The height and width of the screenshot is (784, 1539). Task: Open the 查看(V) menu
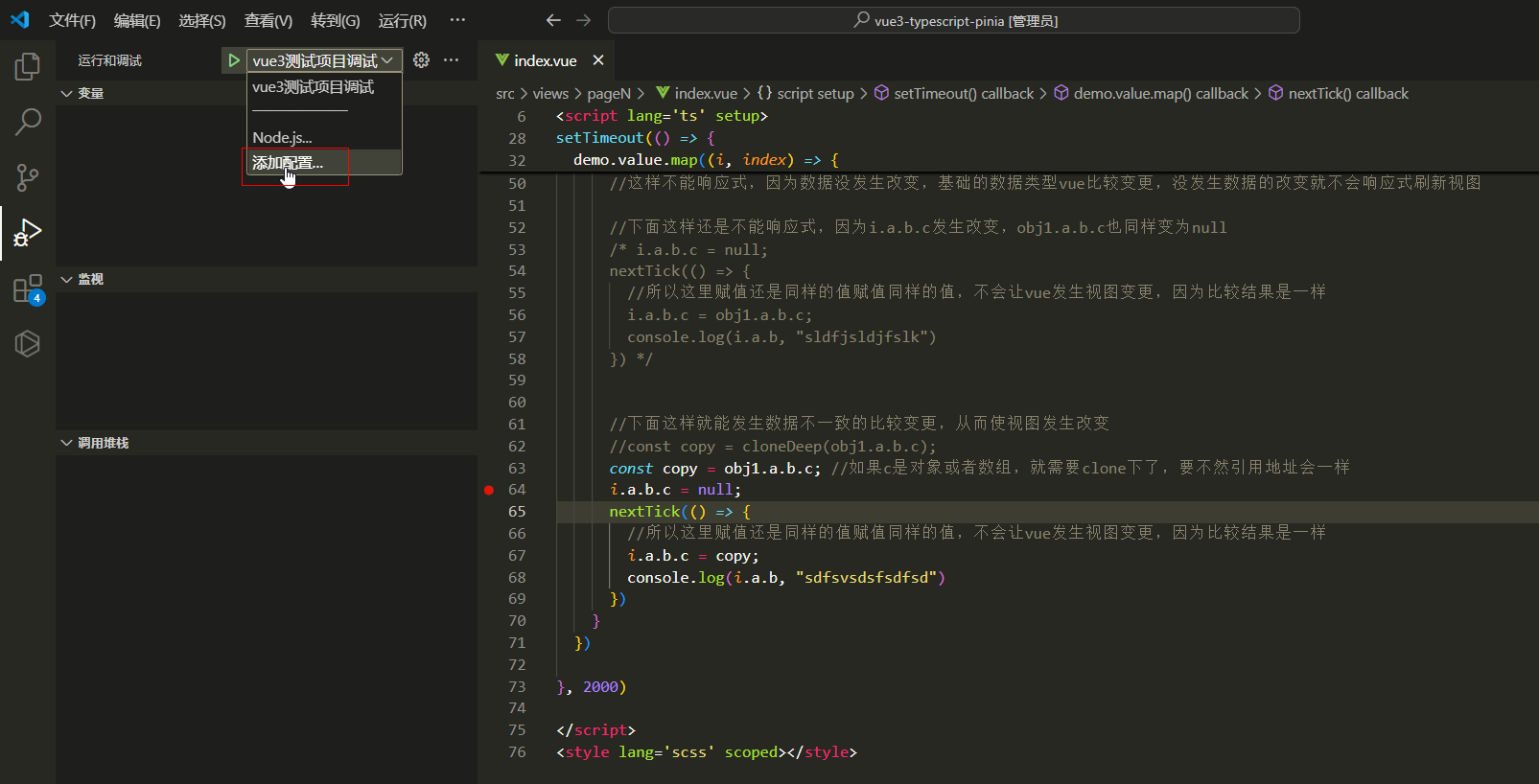click(268, 20)
